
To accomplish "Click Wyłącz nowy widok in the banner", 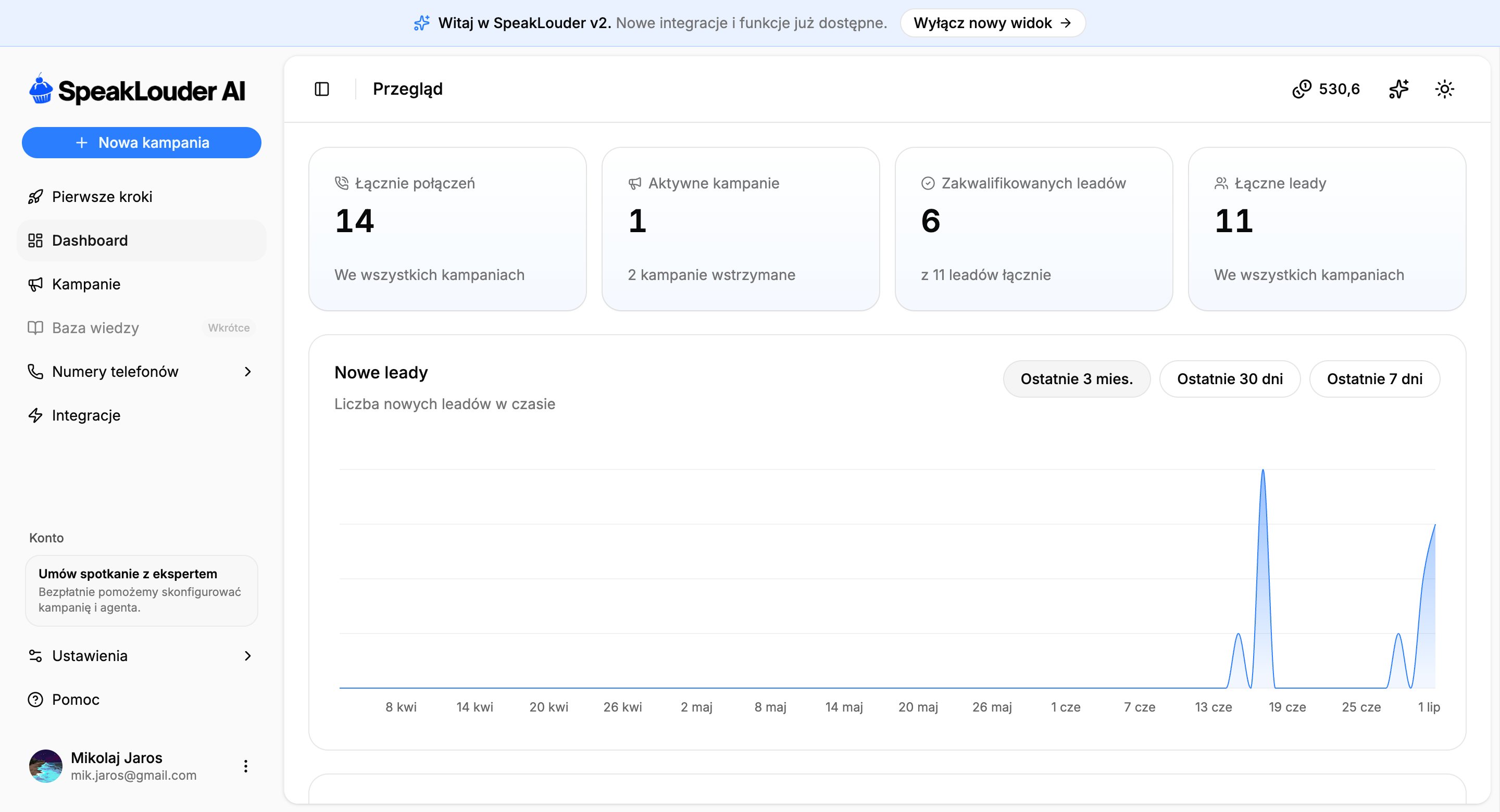I will 992,23.
